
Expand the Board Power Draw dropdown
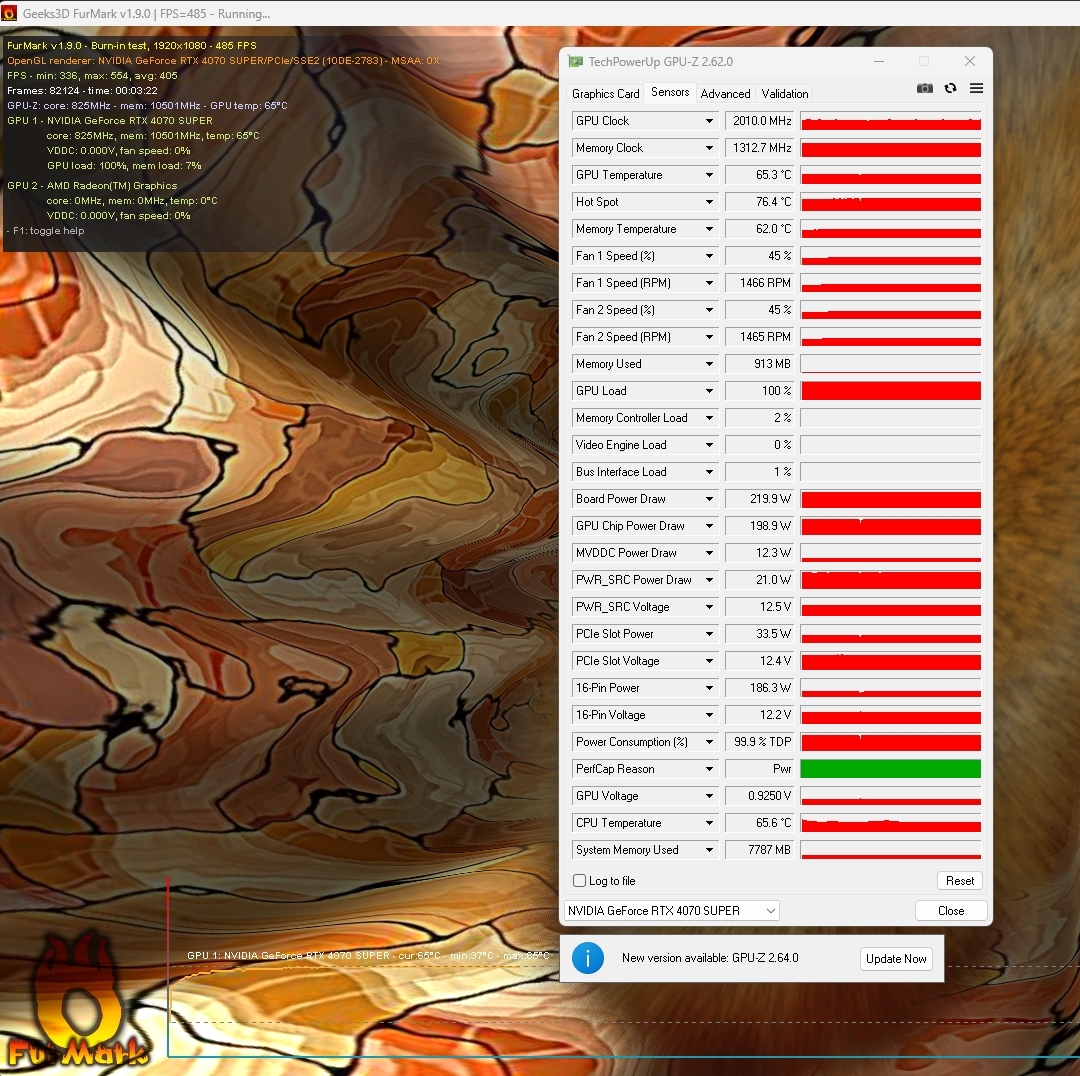709,499
